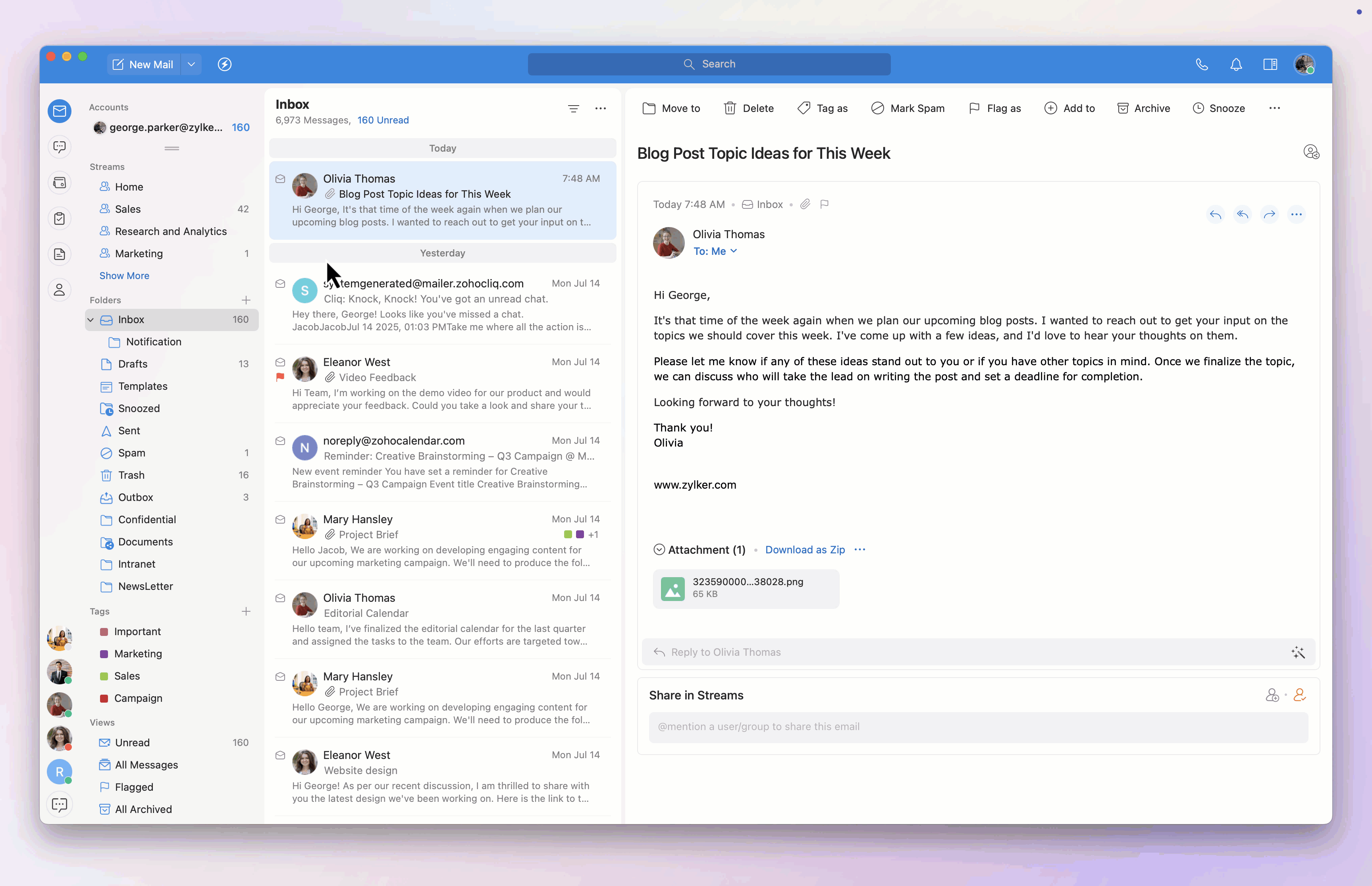Click the Tasks icon in left sidebar
Viewport: 1372px width, 886px height.
point(59,219)
